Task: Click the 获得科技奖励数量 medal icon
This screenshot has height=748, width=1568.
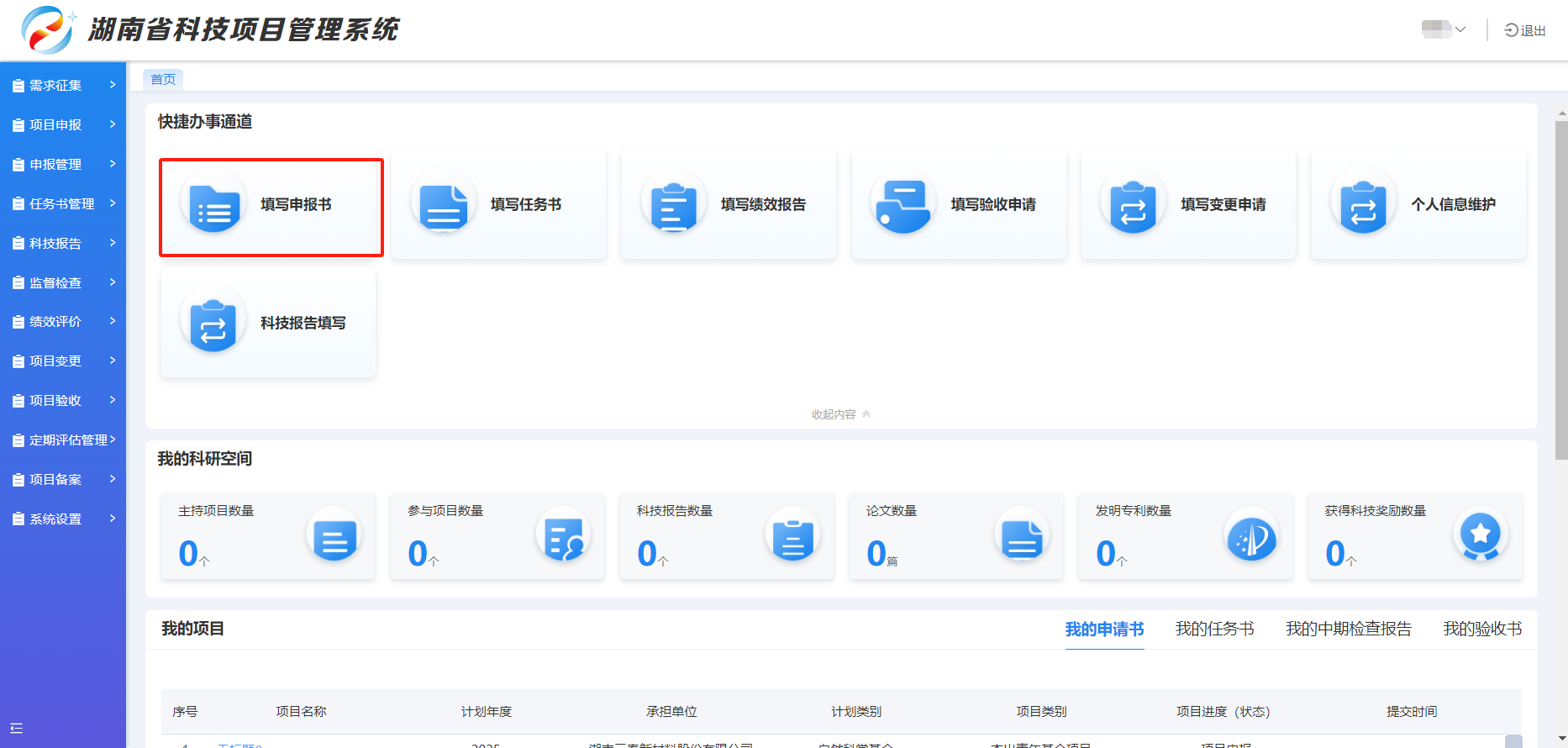Action: pyautogui.click(x=1480, y=535)
